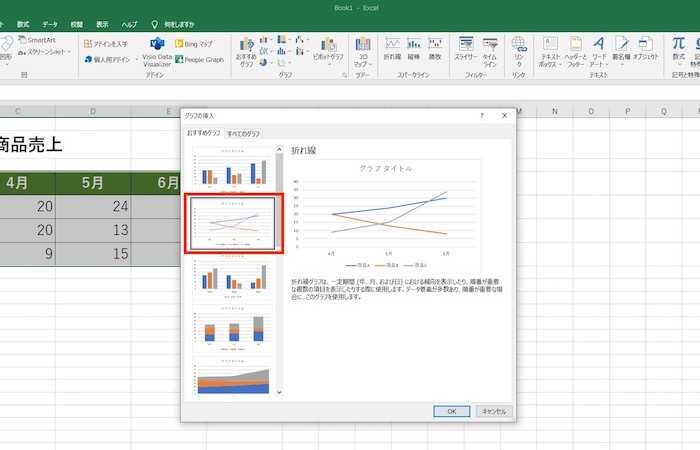Switch to すべてのグラフ tab

pos(243,133)
